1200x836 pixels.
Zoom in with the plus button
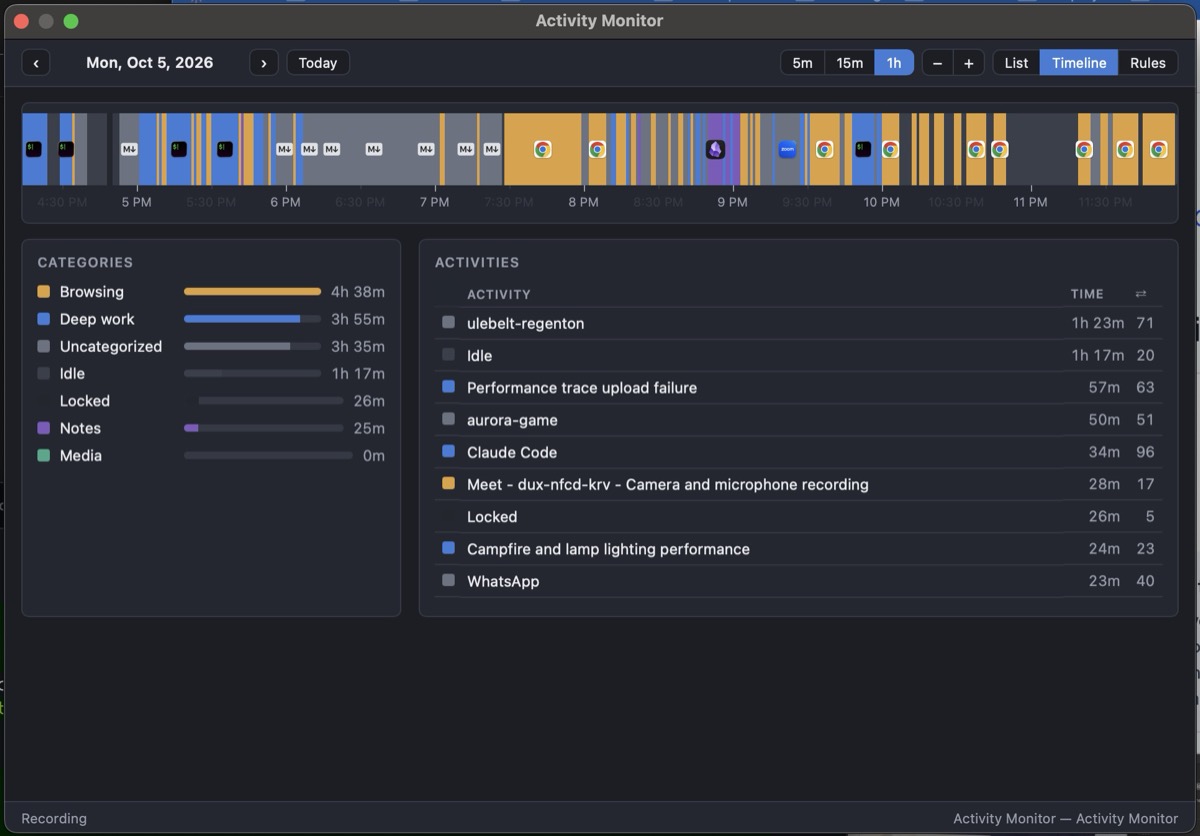969,63
